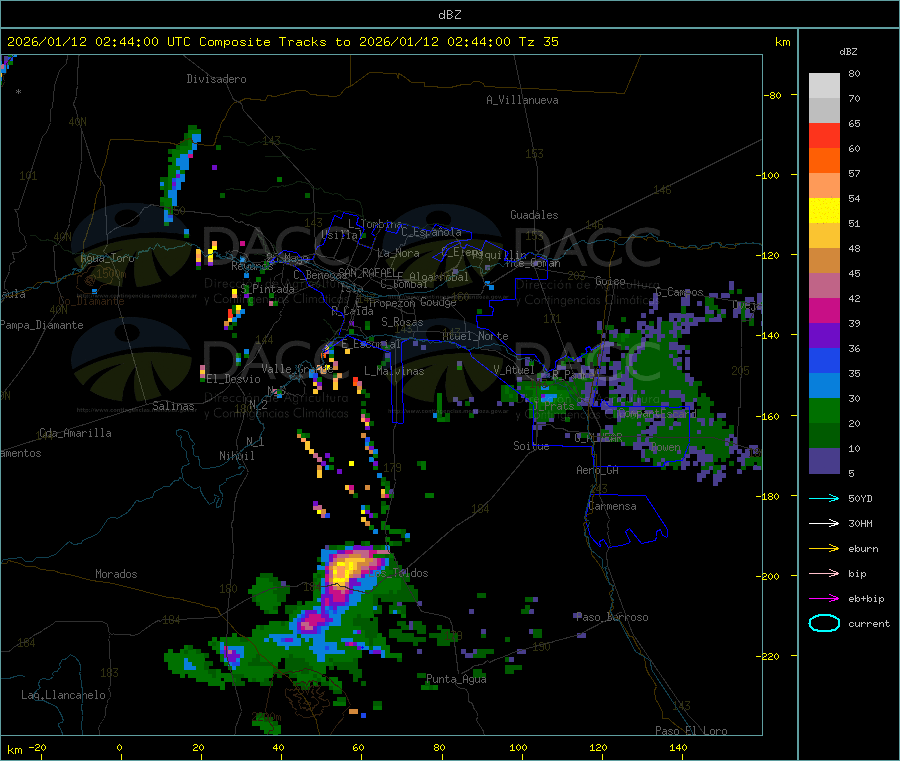Click the 'C_Española' map label

(431, 232)
